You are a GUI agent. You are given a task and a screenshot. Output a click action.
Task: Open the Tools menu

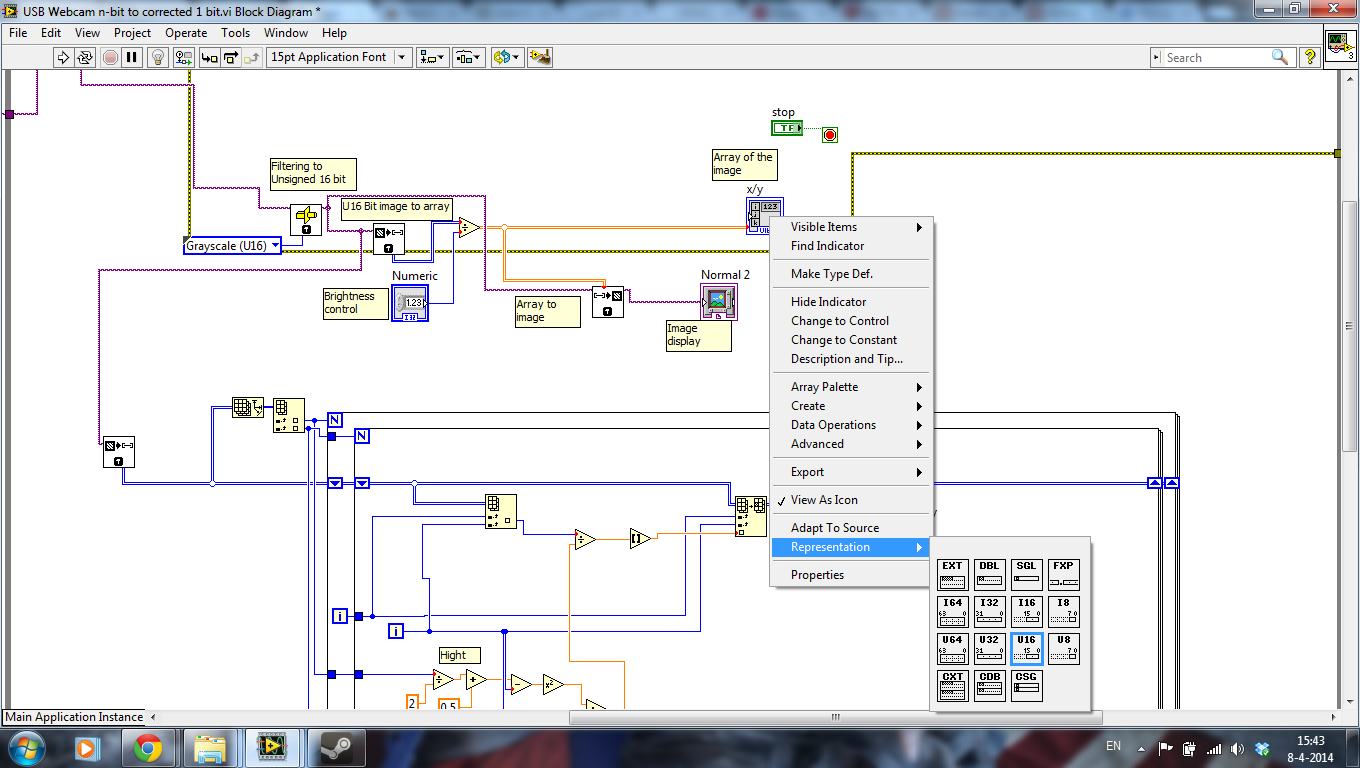(x=236, y=33)
